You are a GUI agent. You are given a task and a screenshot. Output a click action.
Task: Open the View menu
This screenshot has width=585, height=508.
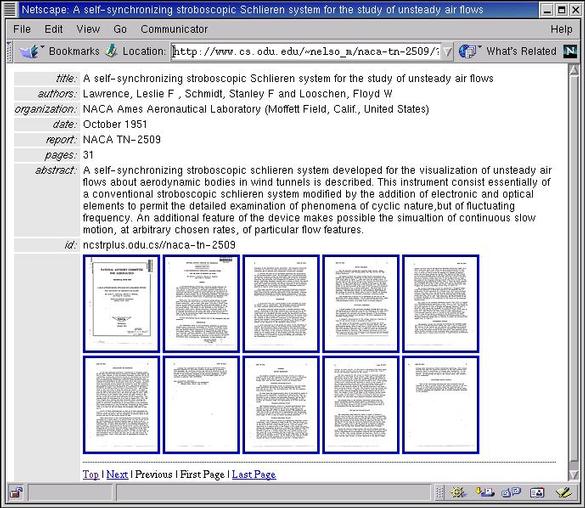pos(88,29)
